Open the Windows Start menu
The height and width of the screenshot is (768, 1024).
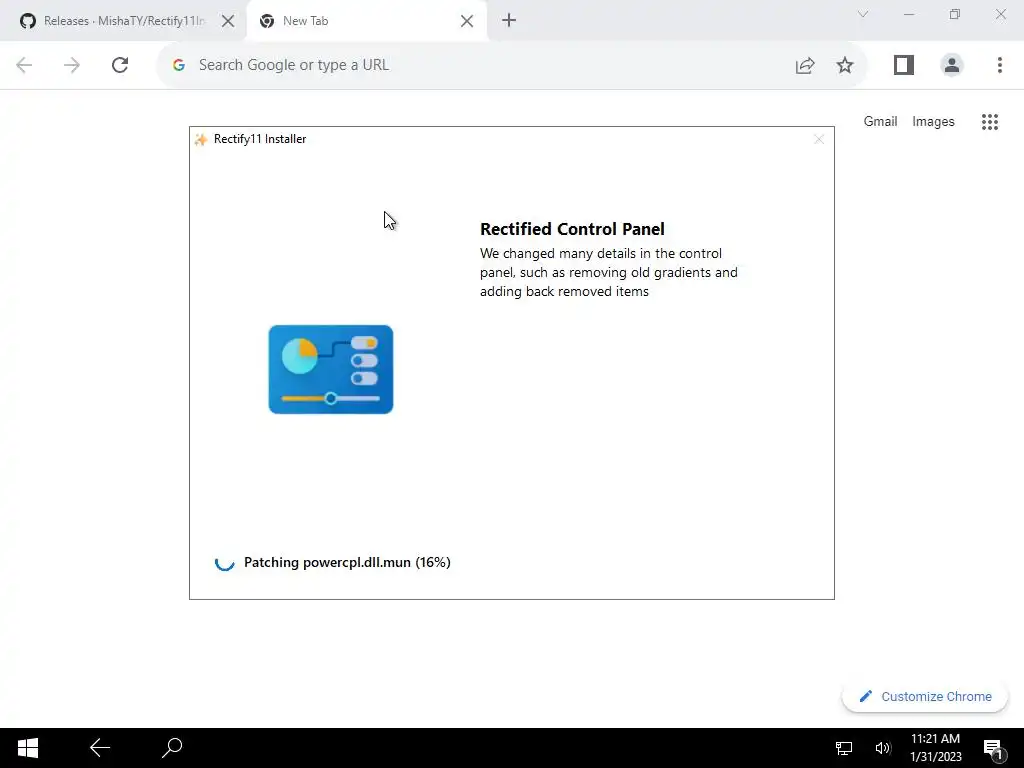tap(27, 748)
